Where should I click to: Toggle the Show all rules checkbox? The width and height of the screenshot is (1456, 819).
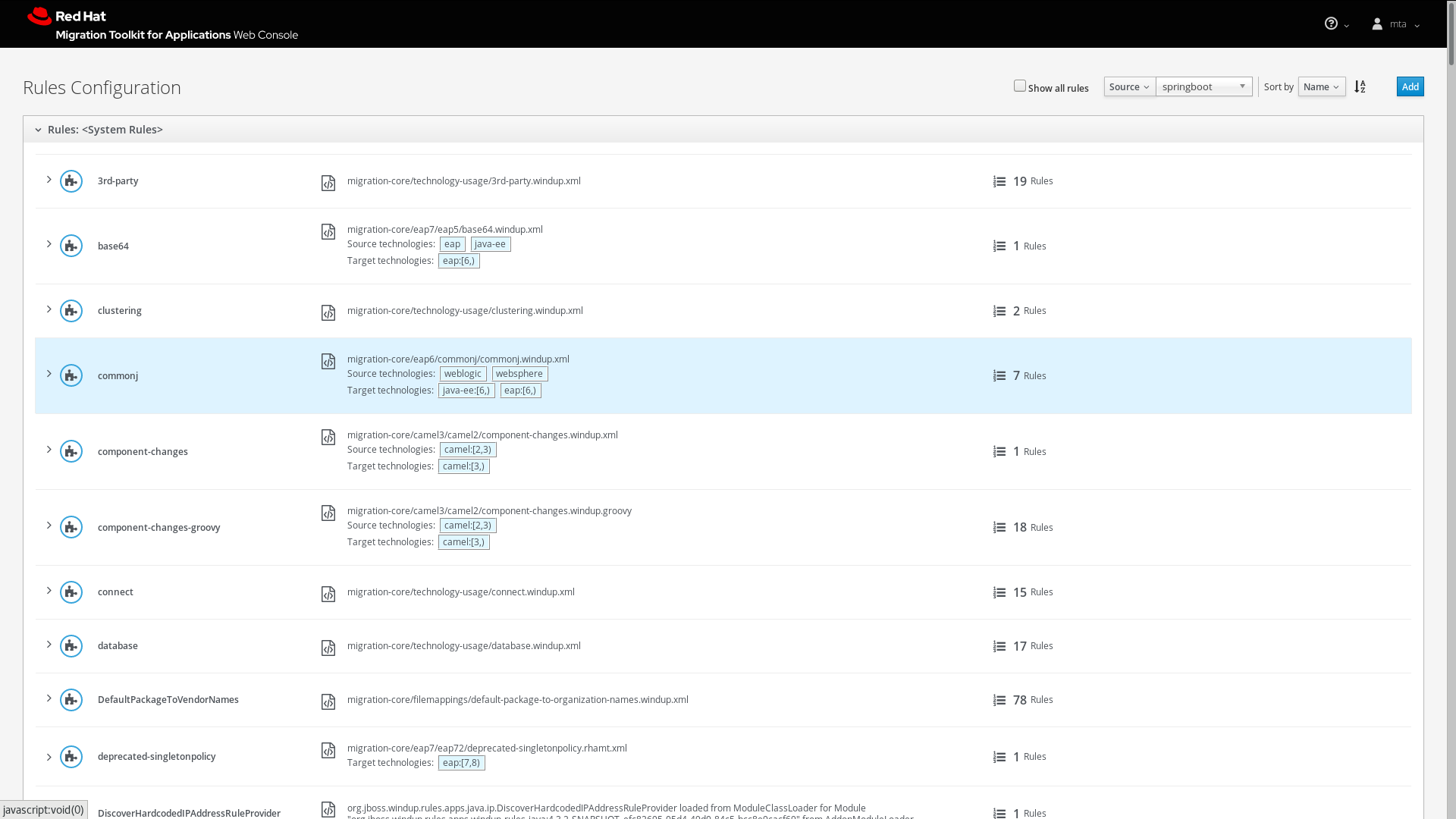click(x=1020, y=86)
